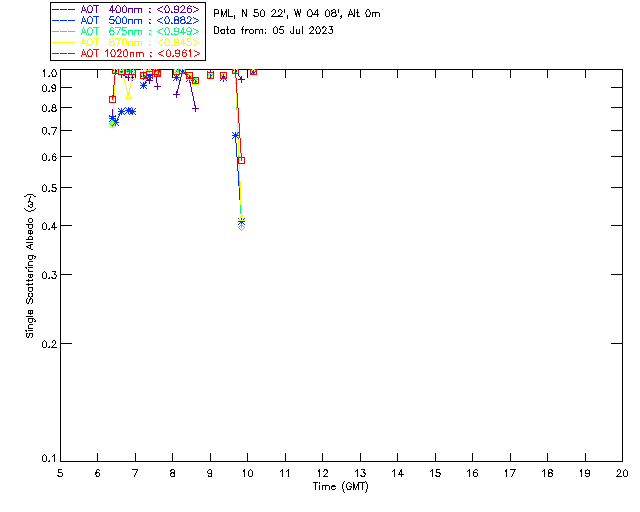Click the blue asterisk marker near 0.7 before 10
Image resolution: width=640 pixels, height=512 pixels.
(235, 136)
